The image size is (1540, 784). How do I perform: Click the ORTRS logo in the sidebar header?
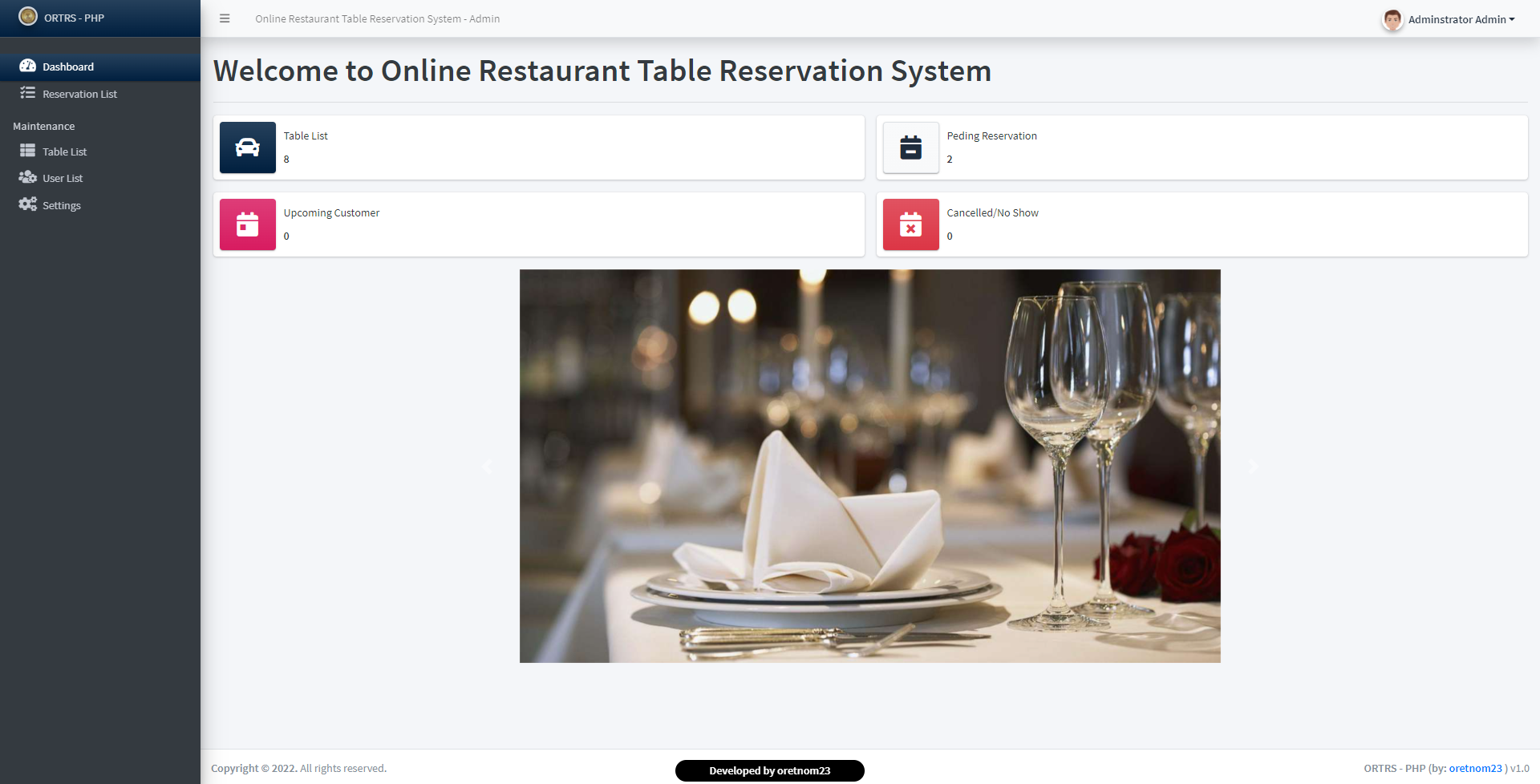pyautogui.click(x=28, y=16)
